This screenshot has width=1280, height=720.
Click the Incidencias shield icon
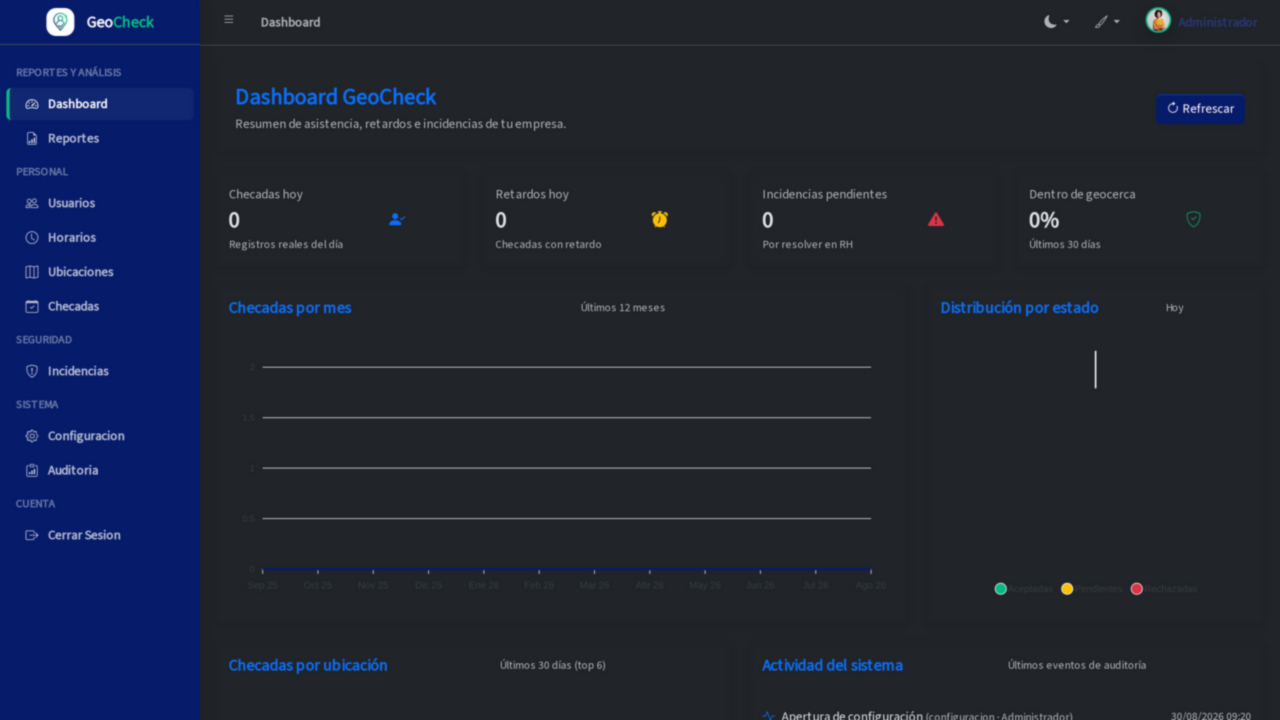pyautogui.click(x=32, y=371)
